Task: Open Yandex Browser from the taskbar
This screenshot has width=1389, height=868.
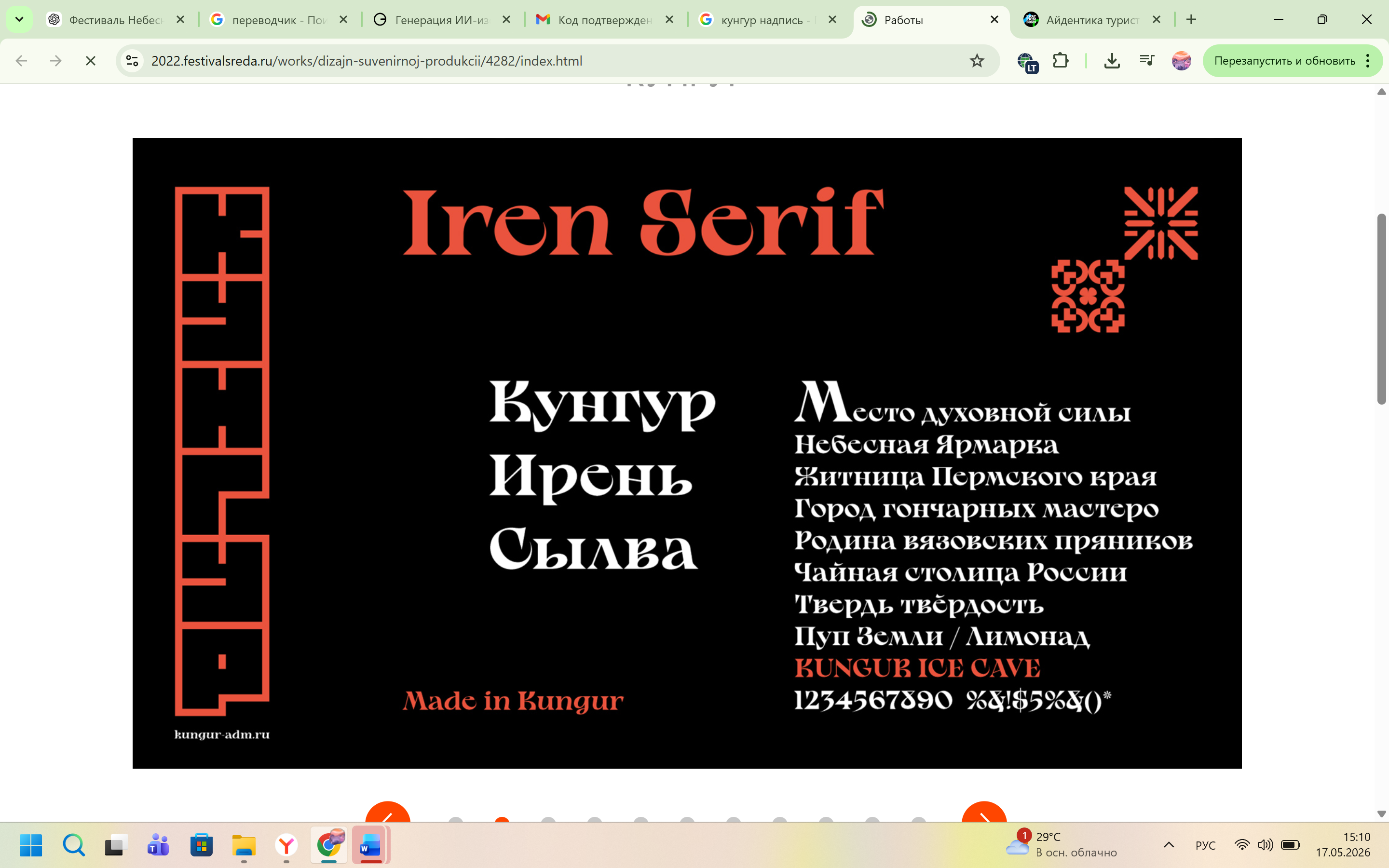Action: click(286, 845)
